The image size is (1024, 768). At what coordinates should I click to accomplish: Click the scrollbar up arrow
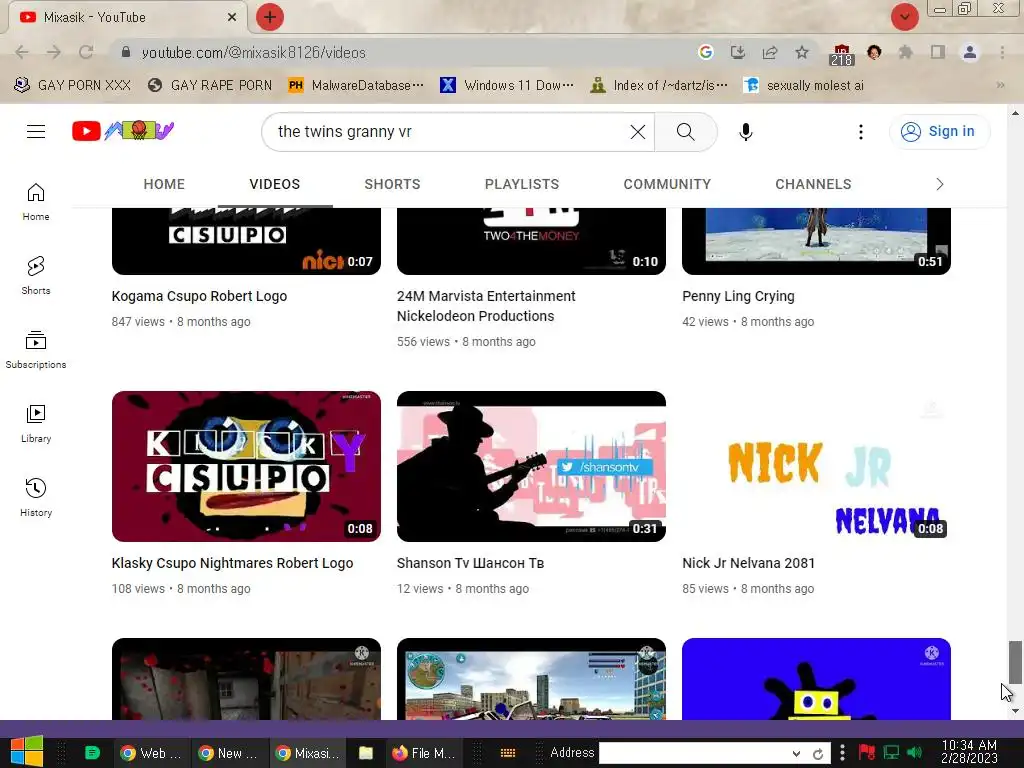[1015, 112]
